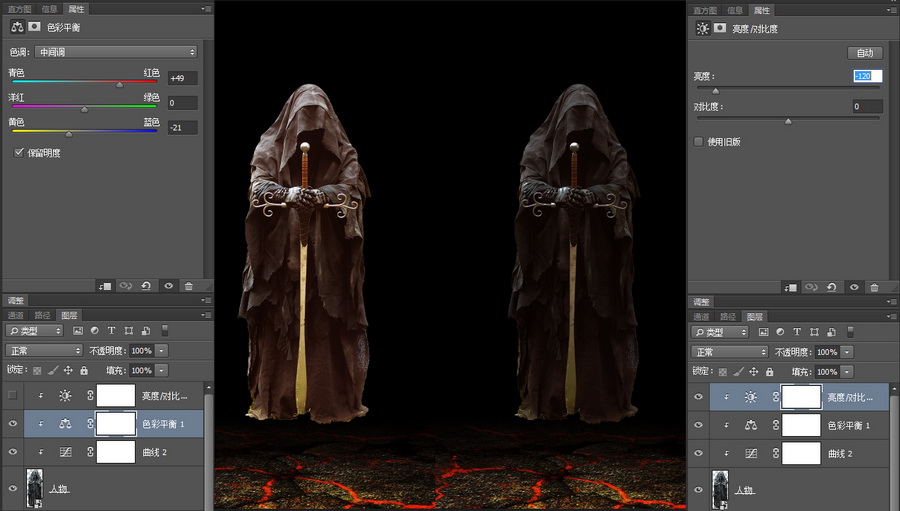
Task: Click 对比度 value field showing 0
Action: [867, 106]
